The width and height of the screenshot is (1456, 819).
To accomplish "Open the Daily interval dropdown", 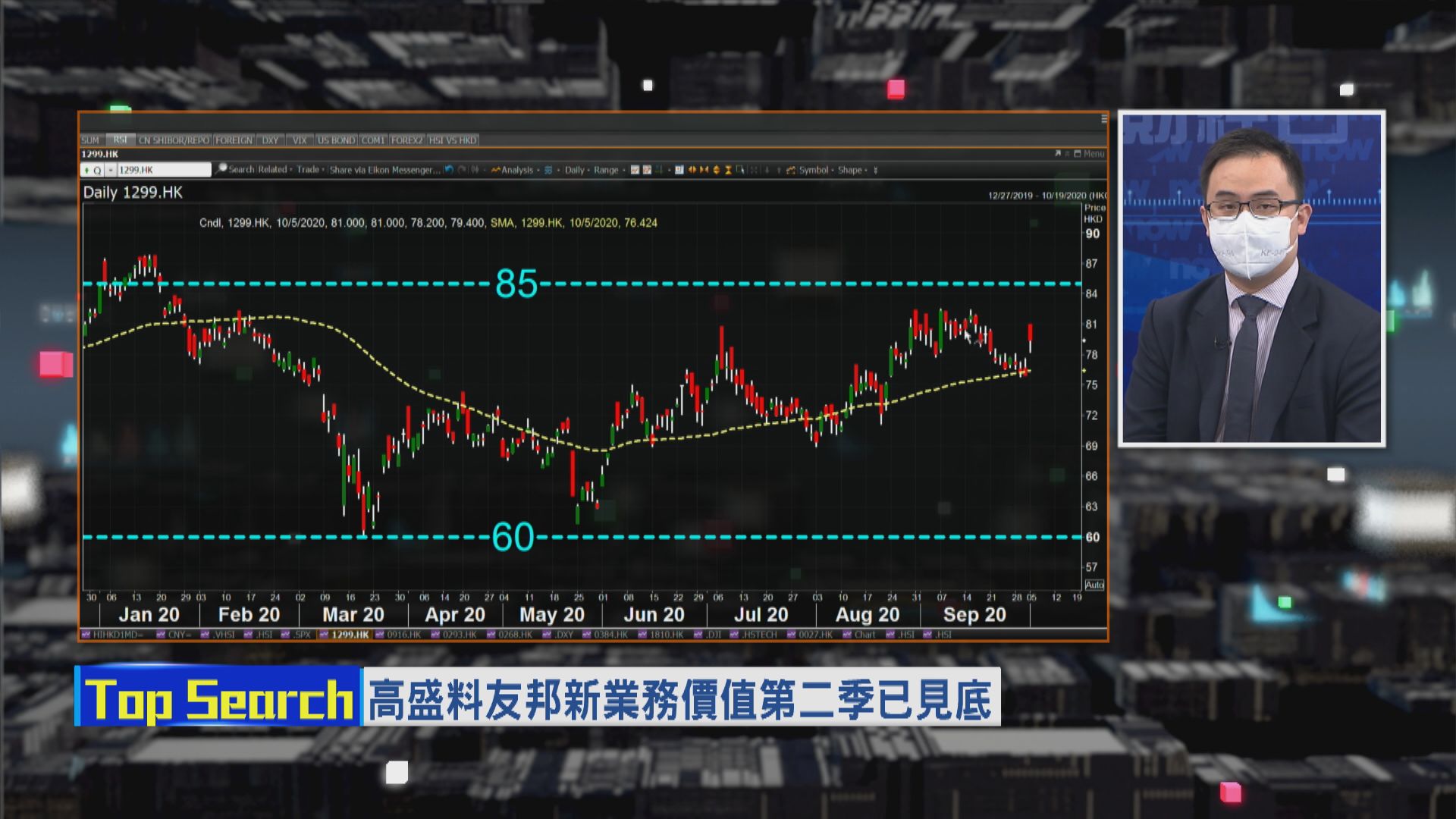I will point(574,170).
